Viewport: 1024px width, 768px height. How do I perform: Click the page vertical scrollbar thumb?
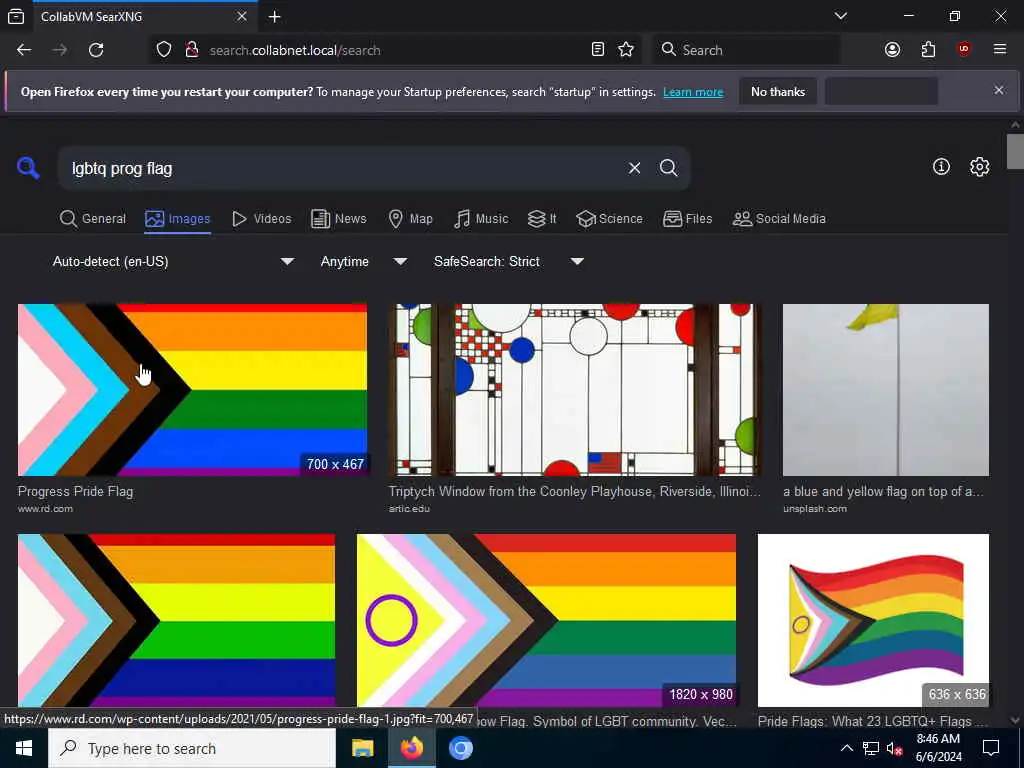[x=1015, y=151]
